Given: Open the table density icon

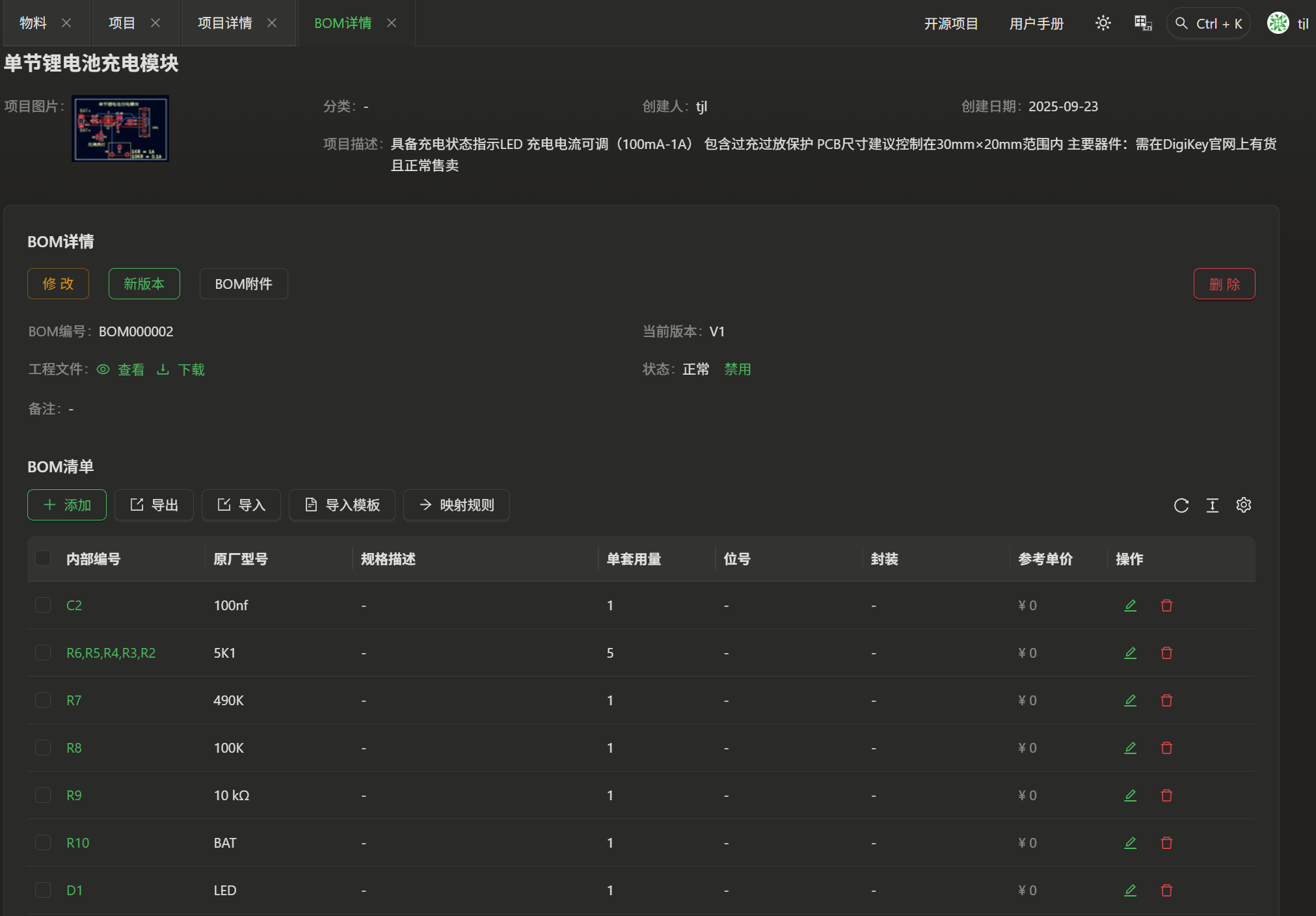Looking at the screenshot, I should click(1213, 505).
